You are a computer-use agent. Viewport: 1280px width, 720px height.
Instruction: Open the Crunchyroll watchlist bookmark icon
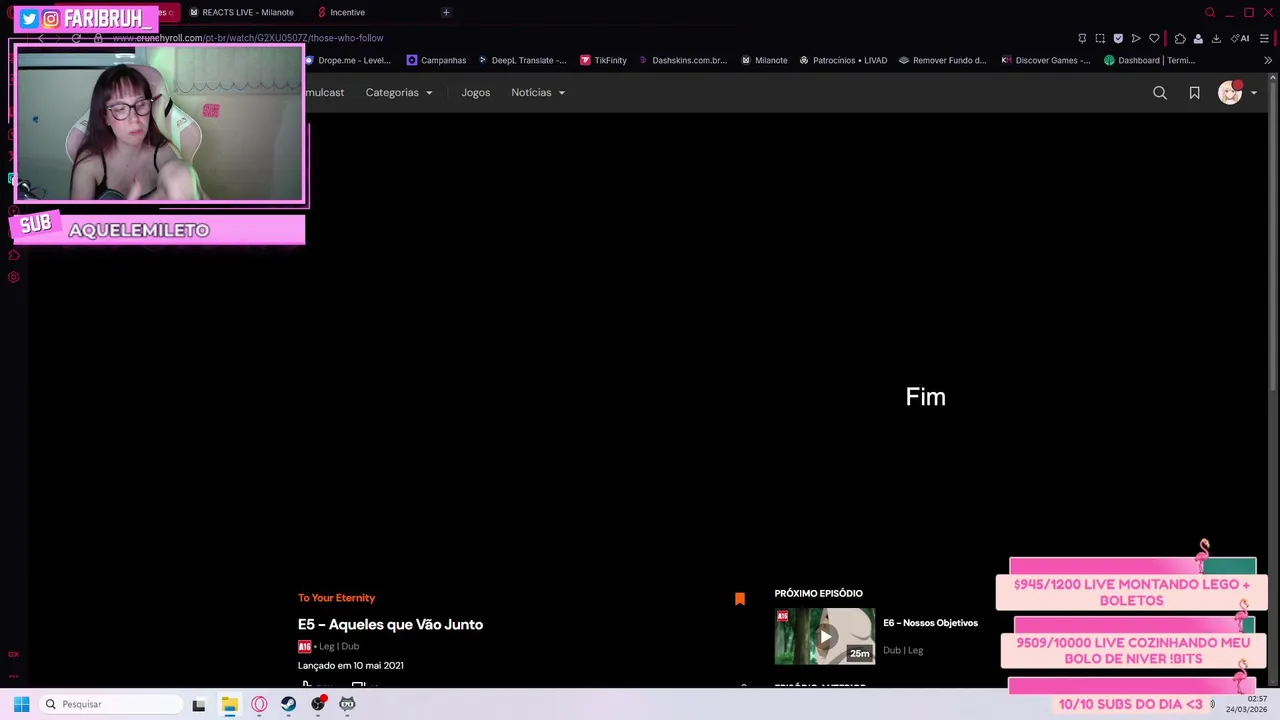click(1194, 93)
